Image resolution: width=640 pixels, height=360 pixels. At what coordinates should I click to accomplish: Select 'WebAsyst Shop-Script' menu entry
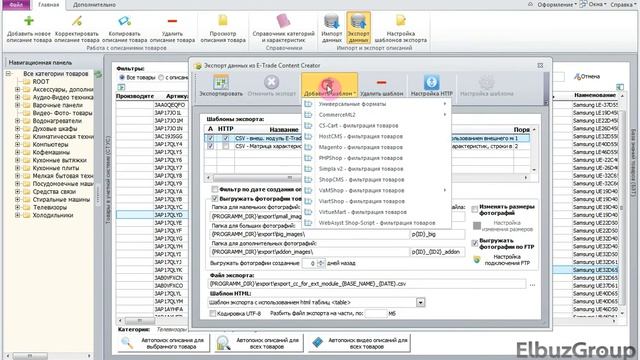pos(377,223)
